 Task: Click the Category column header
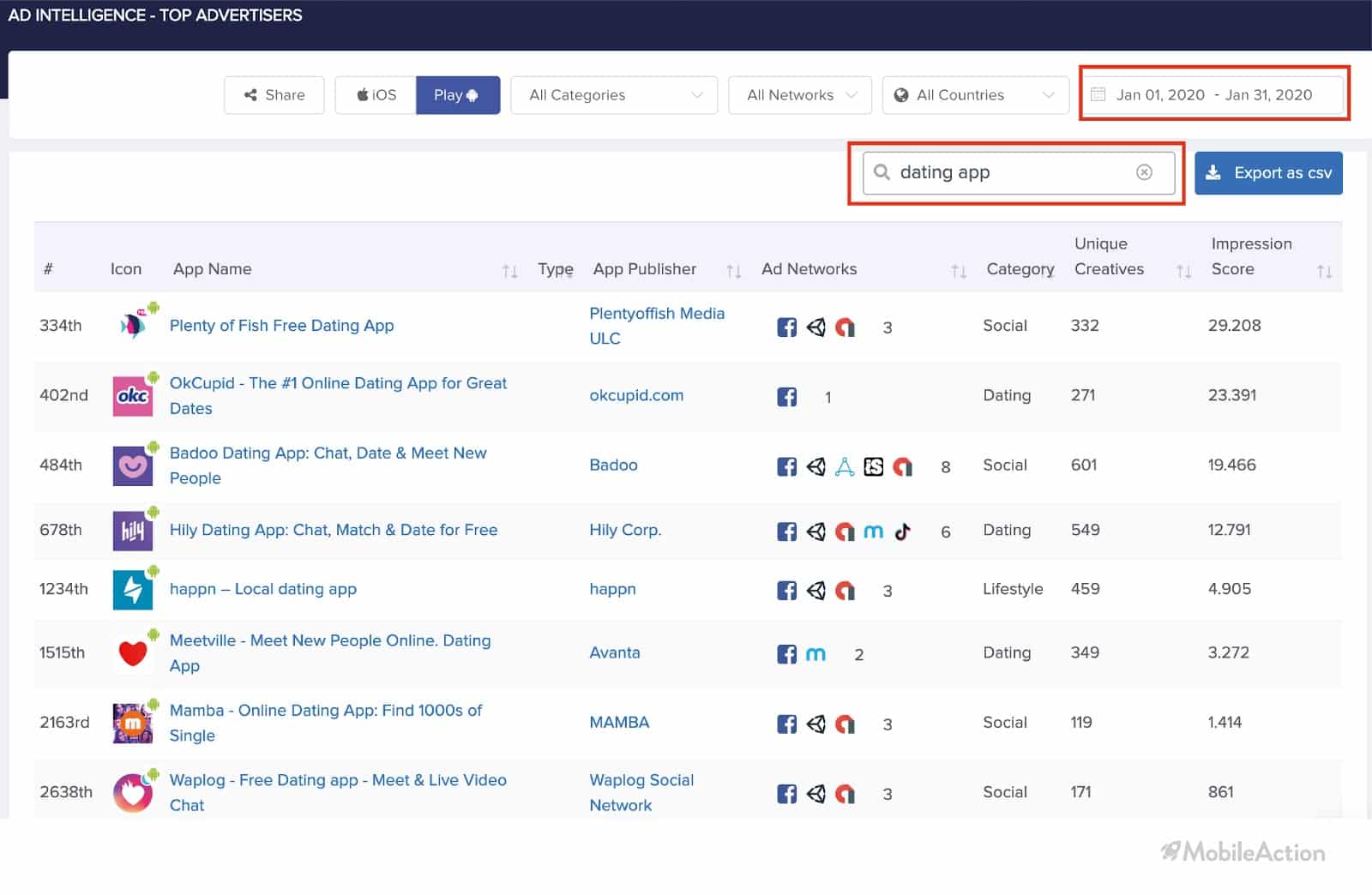(x=1020, y=269)
